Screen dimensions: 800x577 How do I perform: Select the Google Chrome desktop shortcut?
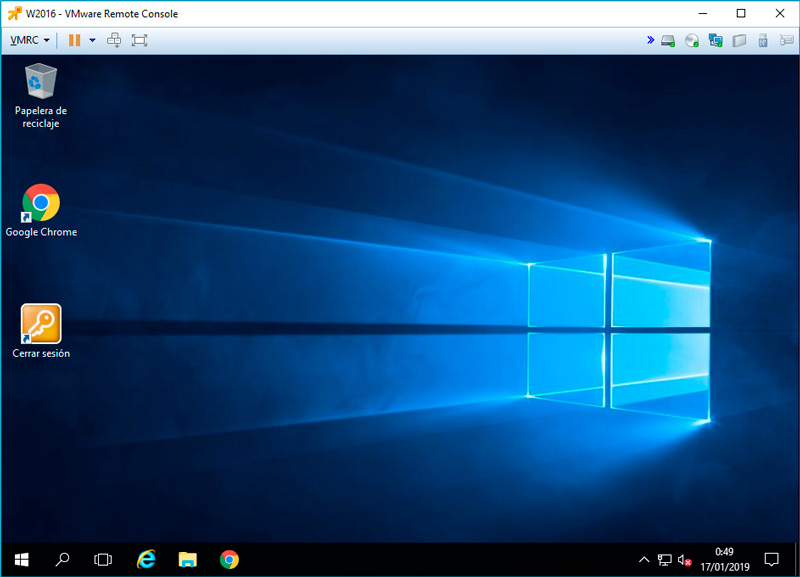(41, 210)
